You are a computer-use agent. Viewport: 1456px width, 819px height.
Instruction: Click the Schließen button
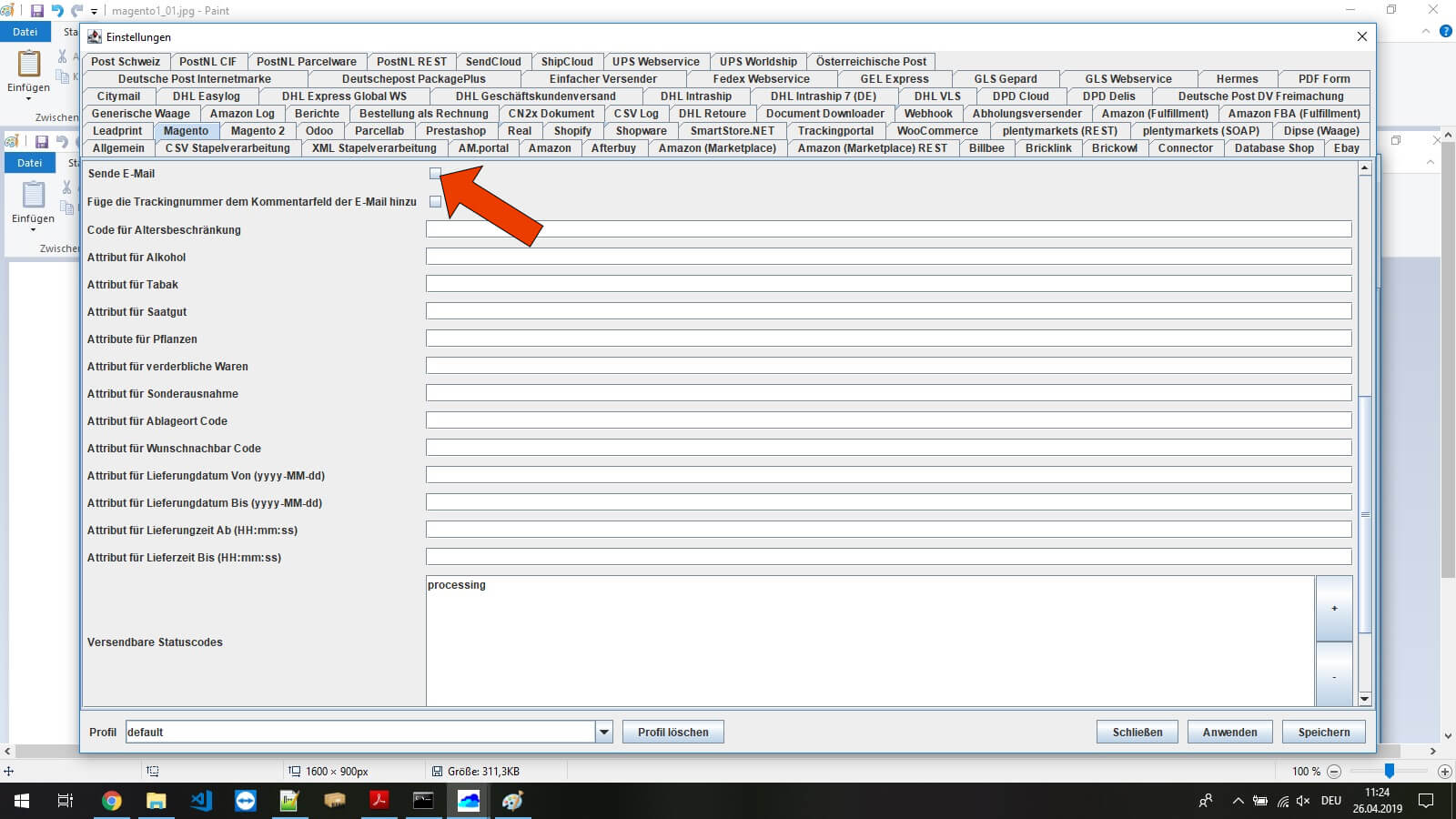1137,732
